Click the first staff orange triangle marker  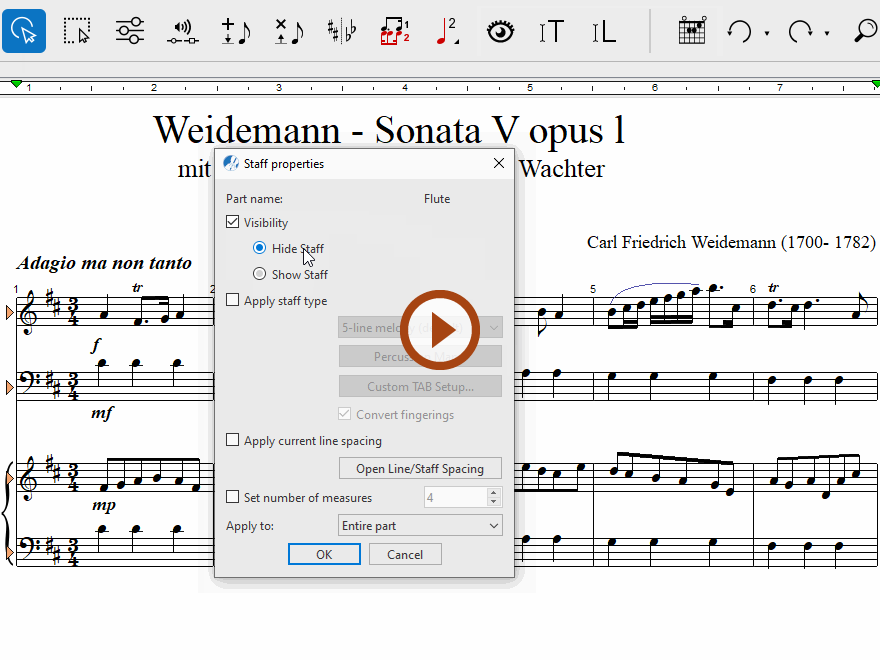pyautogui.click(x=9, y=313)
